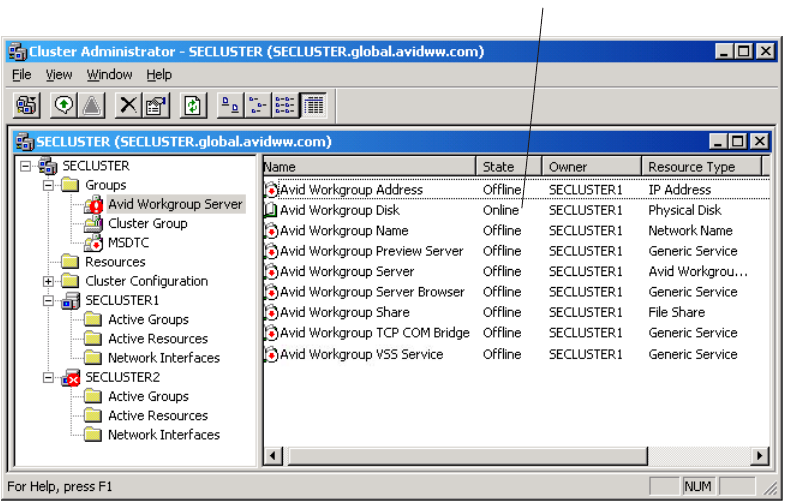Click the horizontal scrollbar left arrow

pyautogui.click(x=273, y=456)
